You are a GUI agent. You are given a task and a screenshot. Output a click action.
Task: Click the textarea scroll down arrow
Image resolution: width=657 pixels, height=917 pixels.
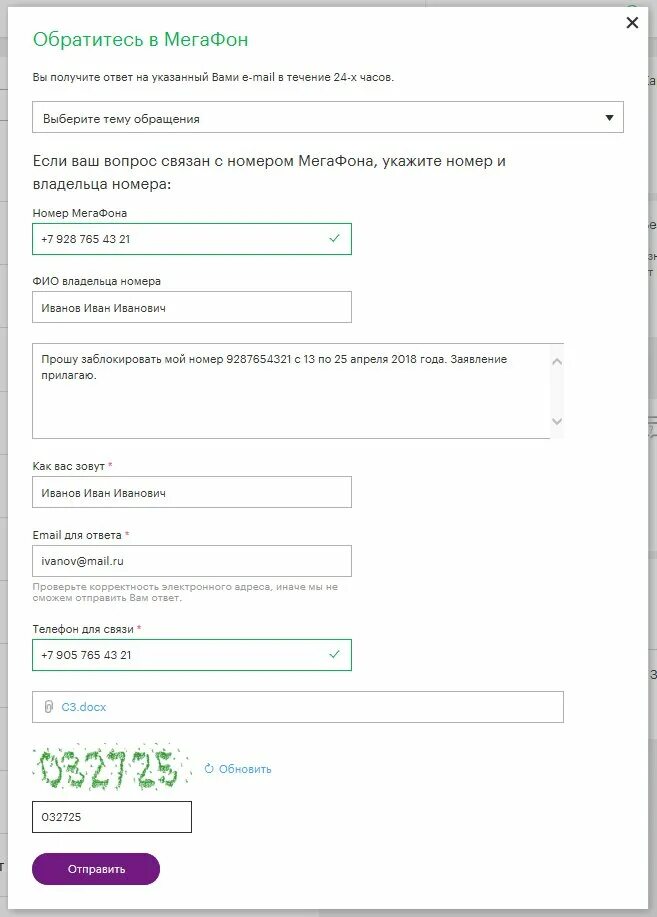(557, 421)
